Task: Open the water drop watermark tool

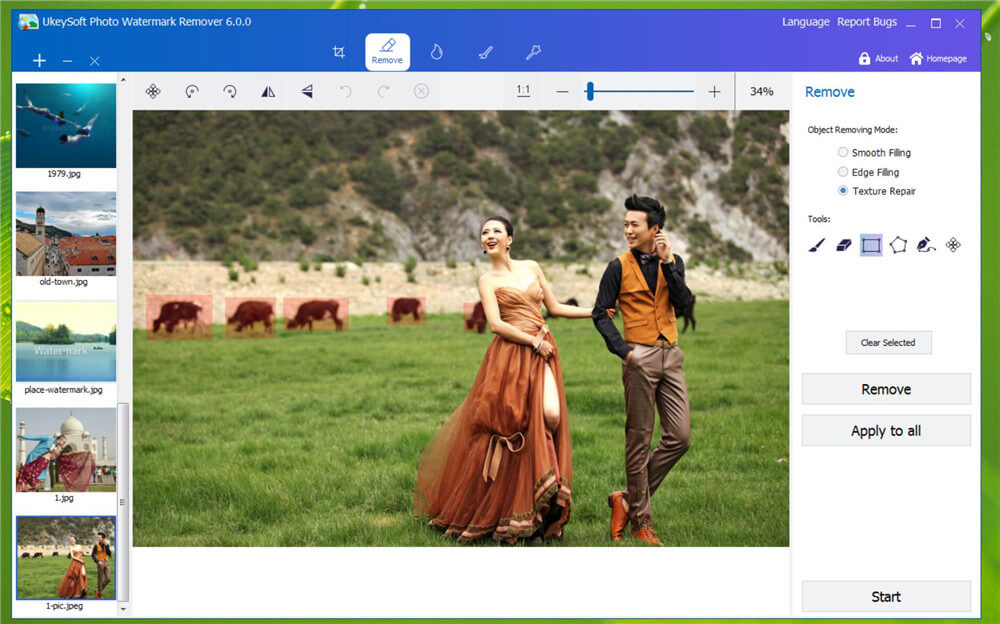Action: 436,52
